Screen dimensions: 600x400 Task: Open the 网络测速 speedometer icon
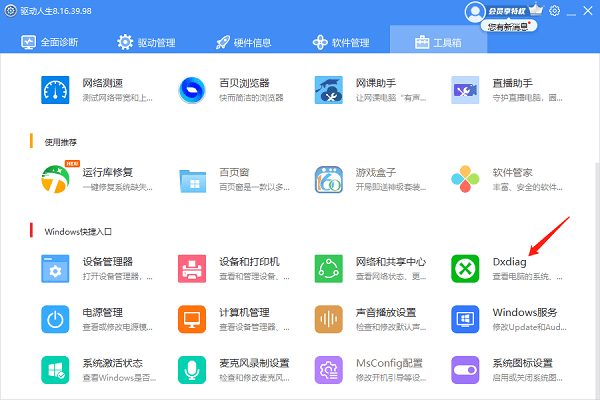[55, 90]
